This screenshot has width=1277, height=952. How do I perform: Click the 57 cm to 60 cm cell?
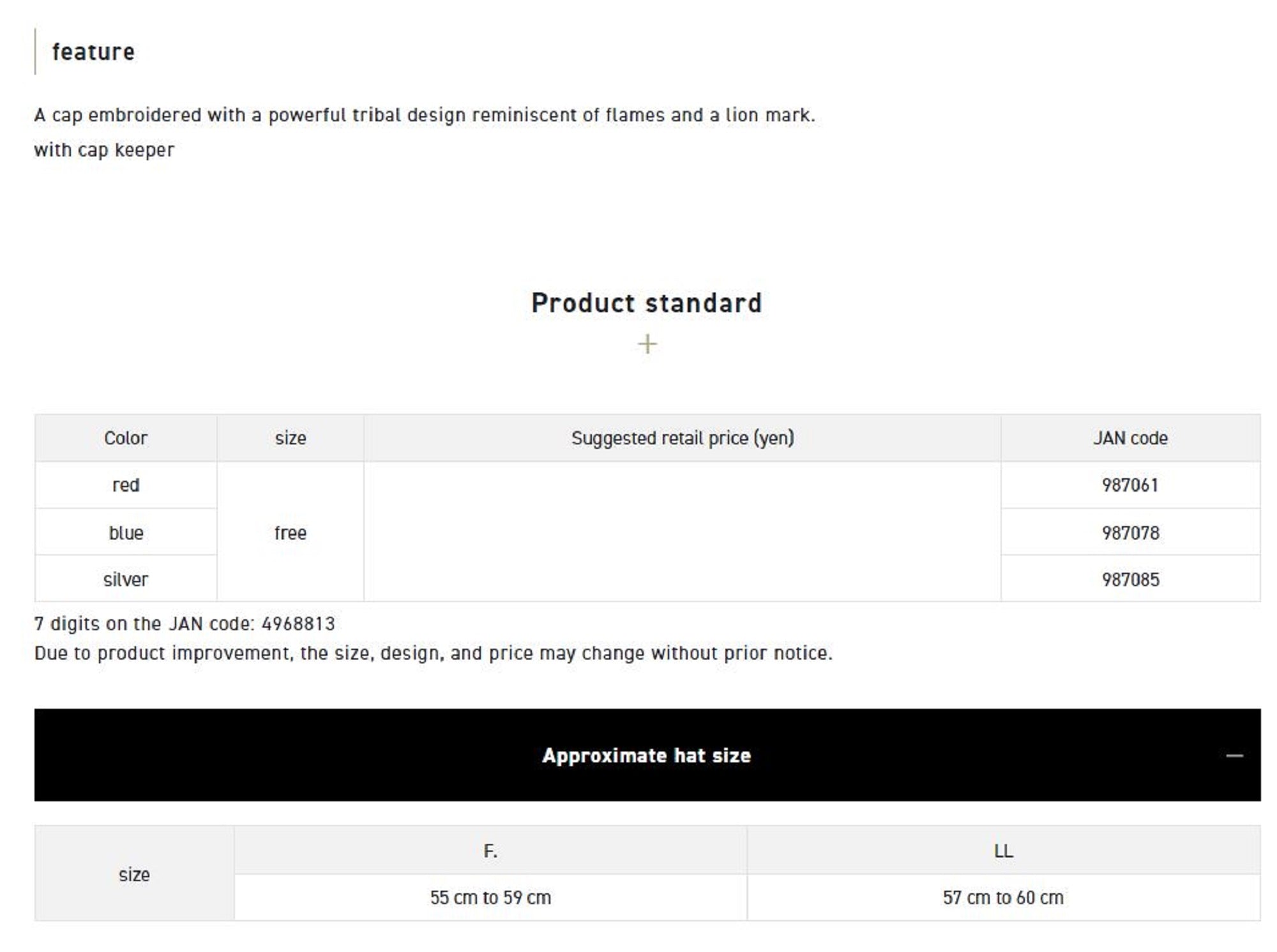(1003, 897)
